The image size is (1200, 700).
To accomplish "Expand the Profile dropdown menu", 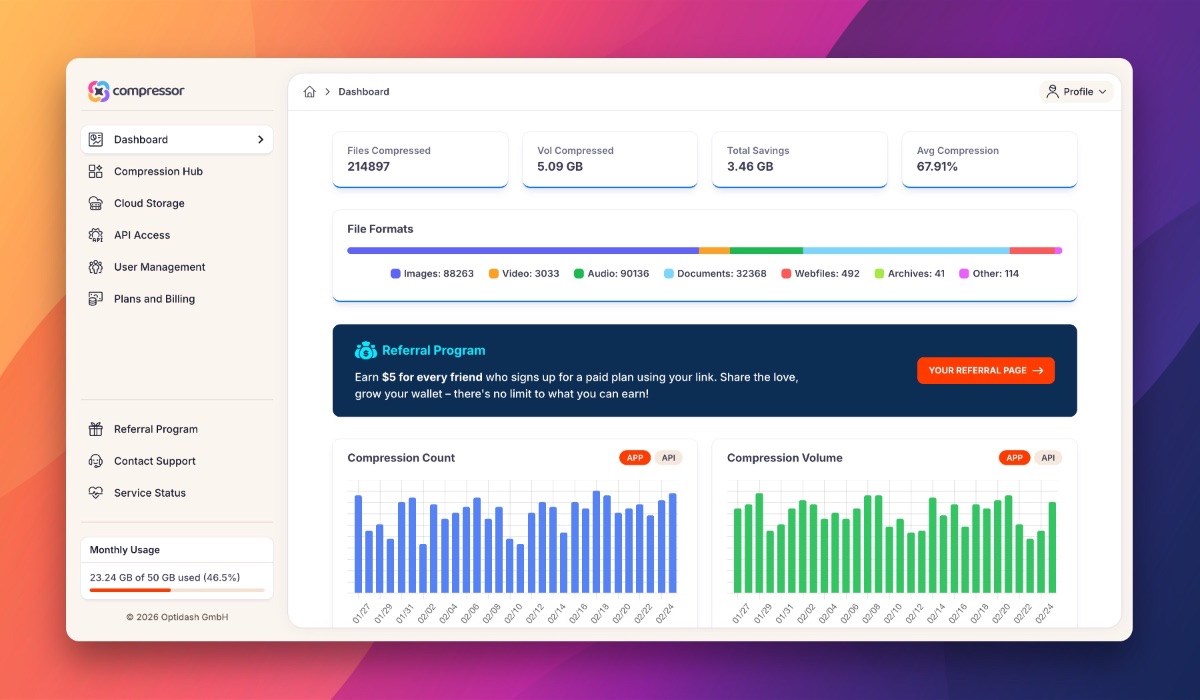I will pyautogui.click(x=1076, y=92).
